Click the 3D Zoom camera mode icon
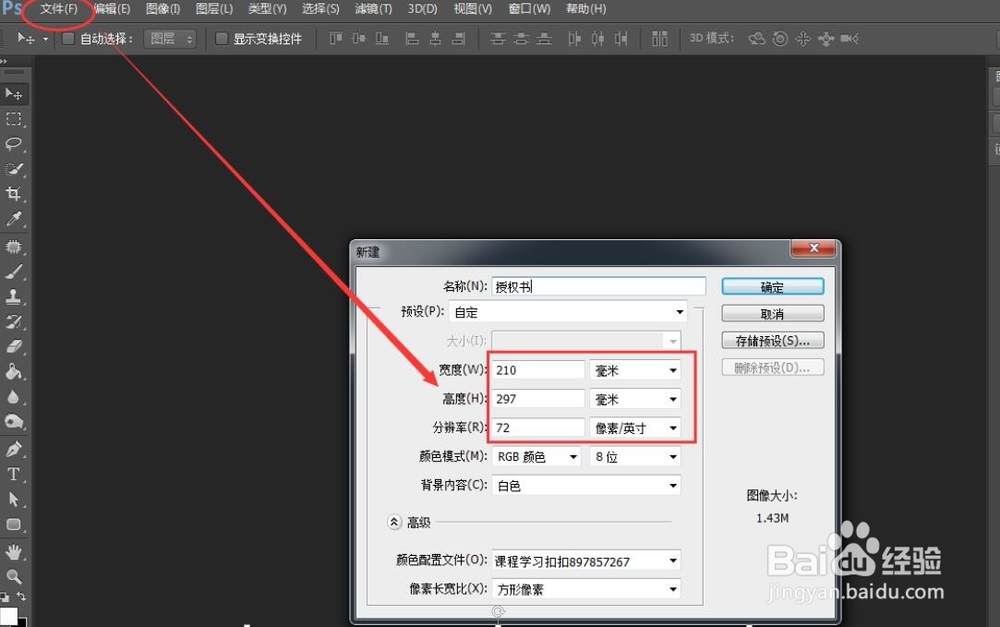The height and width of the screenshot is (627, 1000). tap(849, 39)
